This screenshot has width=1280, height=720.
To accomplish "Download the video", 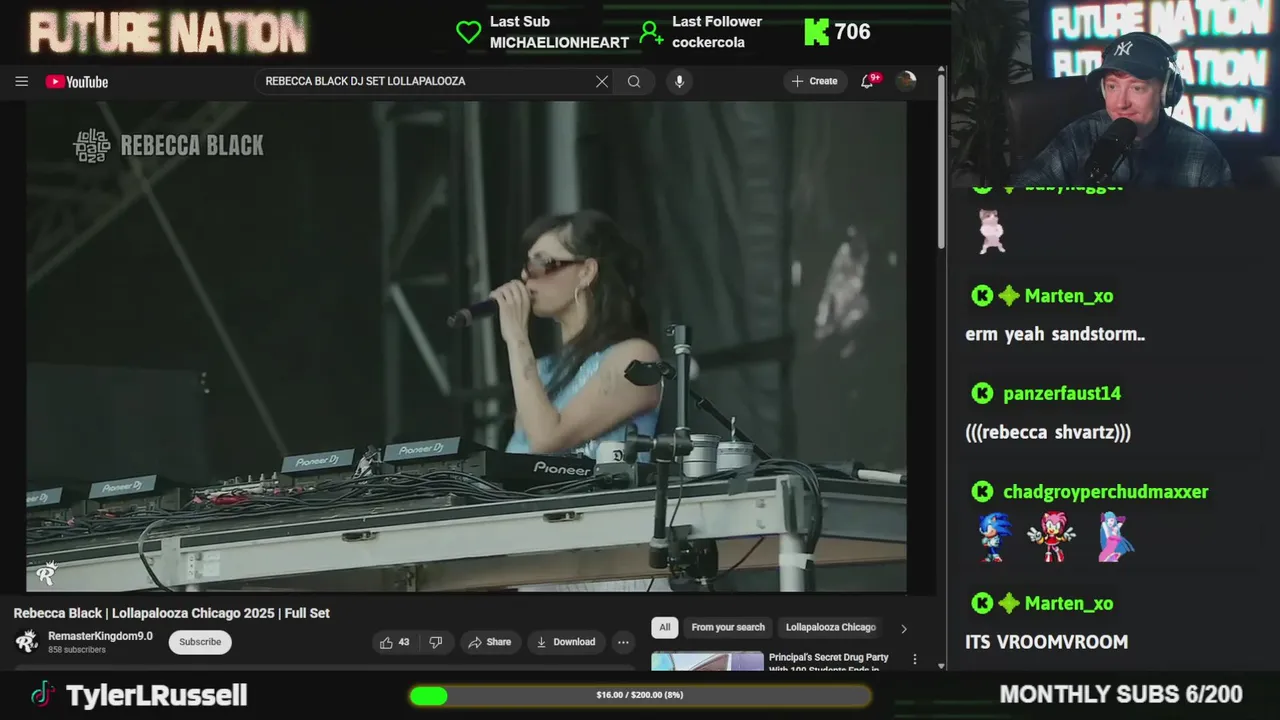I will 565,642.
